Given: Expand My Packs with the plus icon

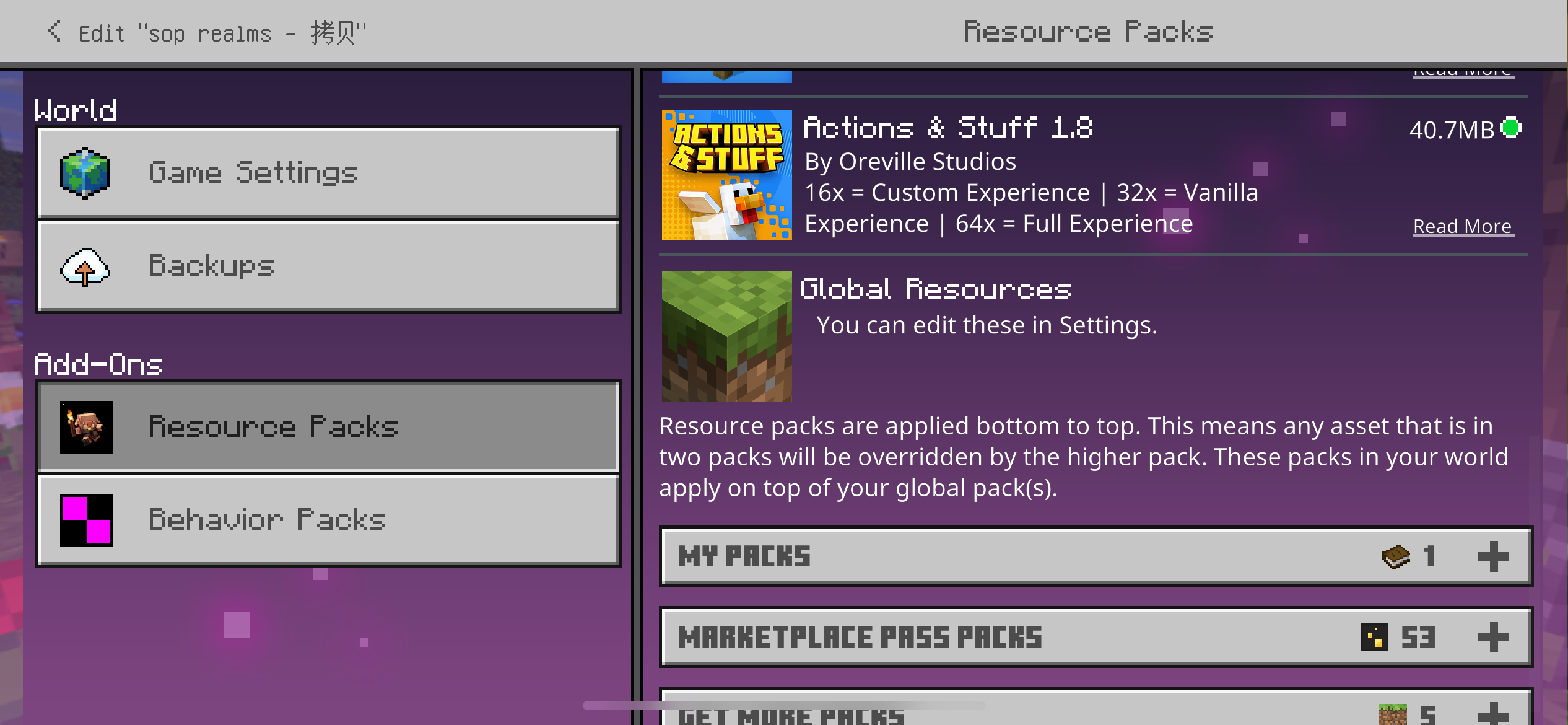Looking at the screenshot, I should click(x=1493, y=556).
